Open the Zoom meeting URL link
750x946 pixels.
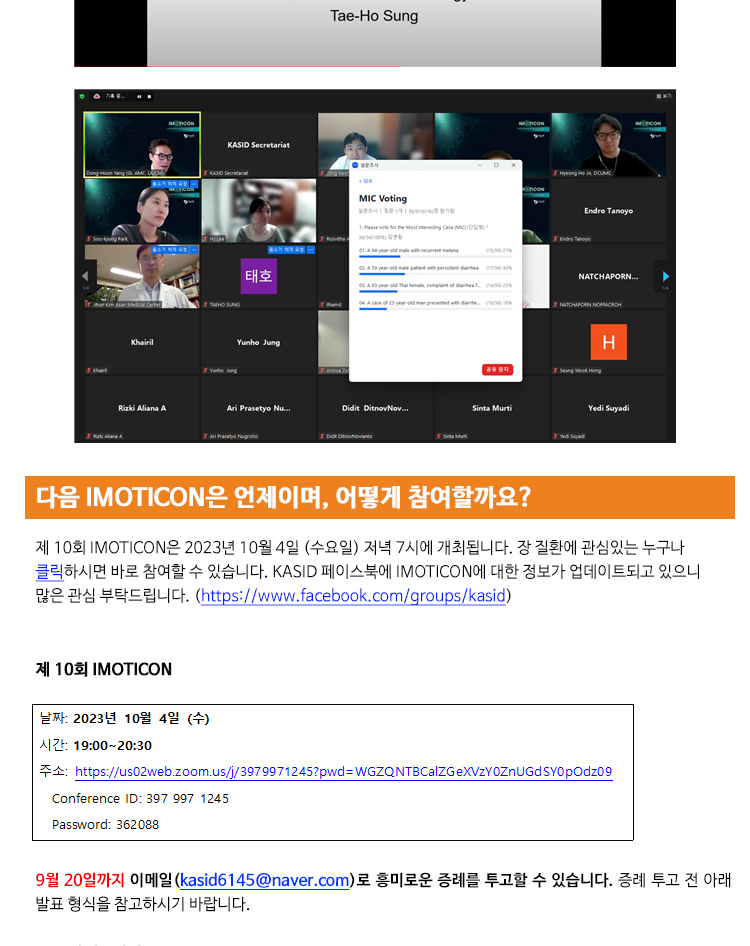point(343,772)
